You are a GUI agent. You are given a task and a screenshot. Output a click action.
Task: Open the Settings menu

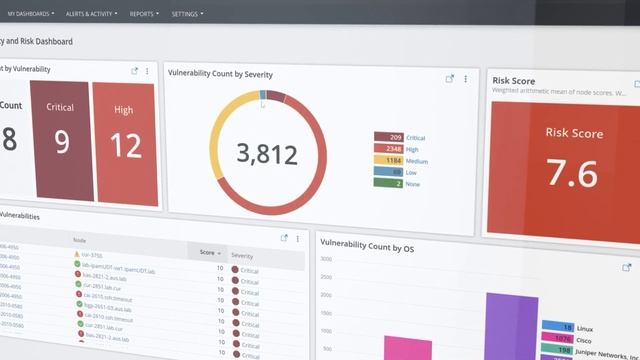187,14
